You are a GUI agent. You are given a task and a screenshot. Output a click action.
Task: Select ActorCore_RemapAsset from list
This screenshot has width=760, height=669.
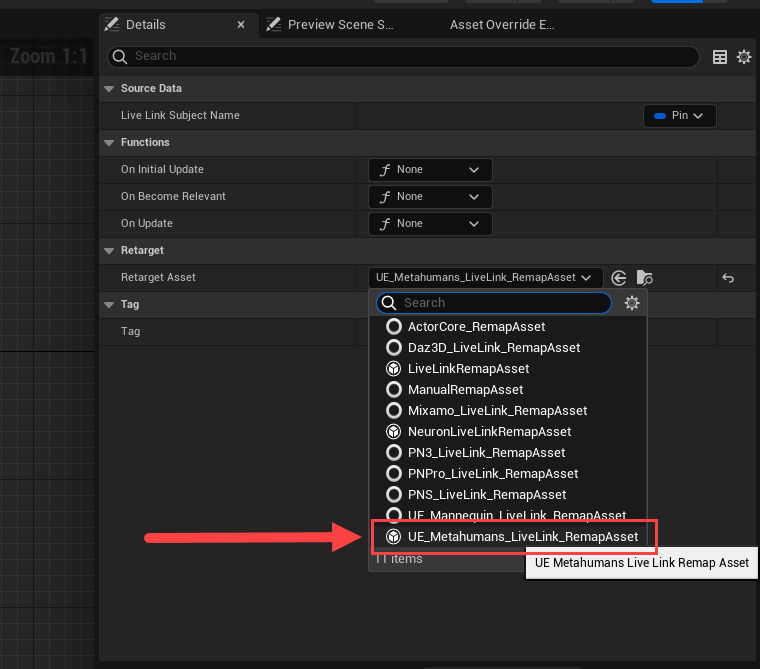point(508,327)
